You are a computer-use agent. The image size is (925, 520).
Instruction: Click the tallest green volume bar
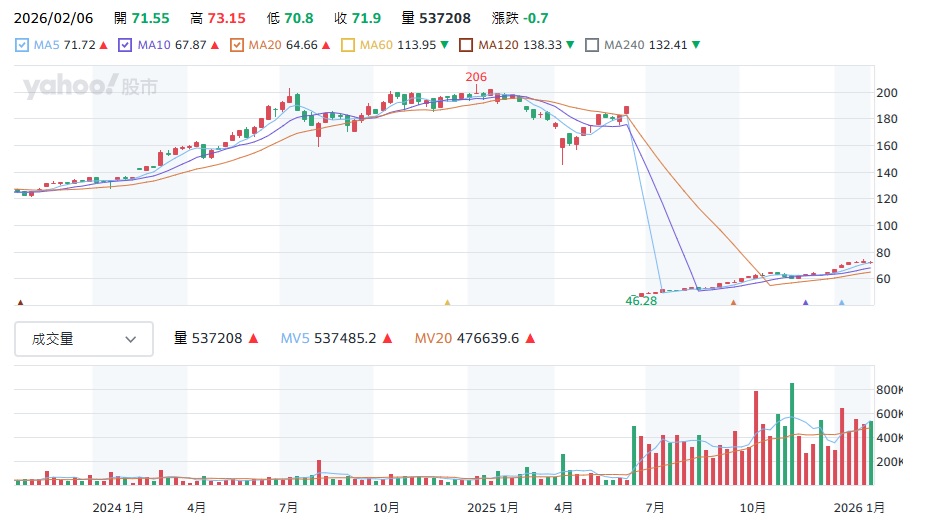click(x=792, y=434)
